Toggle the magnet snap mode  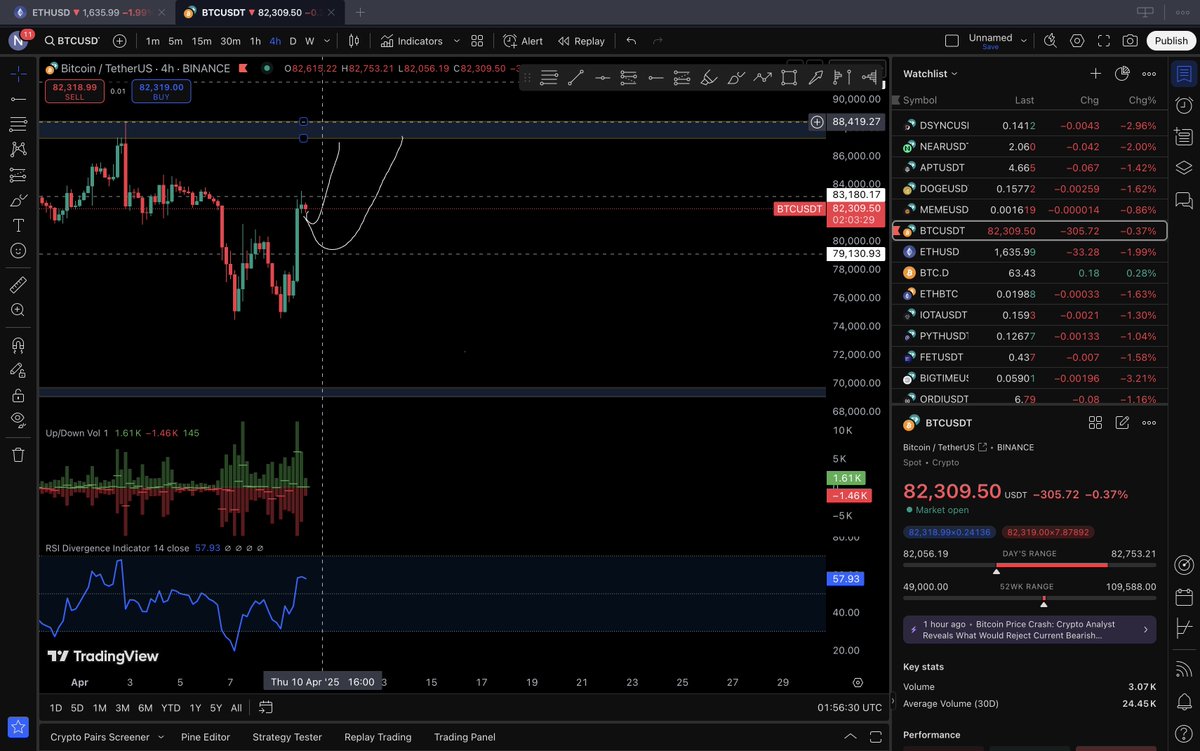pyautogui.click(x=18, y=345)
